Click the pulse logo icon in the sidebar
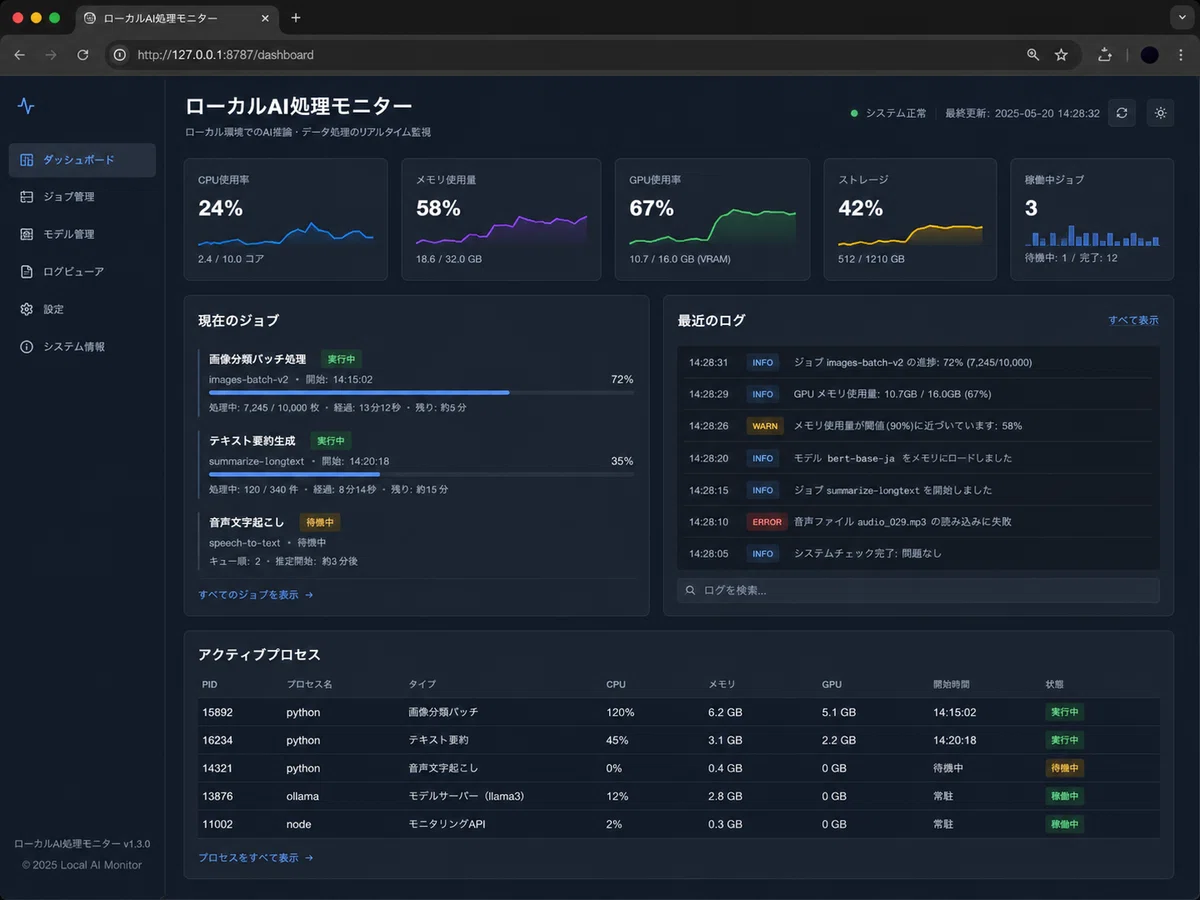Viewport: 1200px width, 900px height. click(x=26, y=106)
